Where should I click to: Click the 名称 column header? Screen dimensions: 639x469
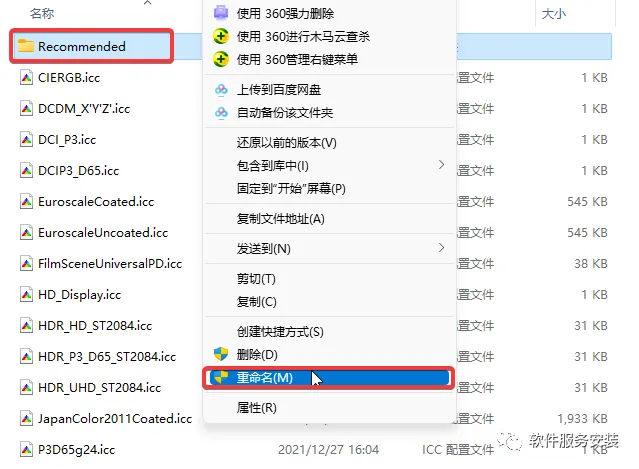42,13
